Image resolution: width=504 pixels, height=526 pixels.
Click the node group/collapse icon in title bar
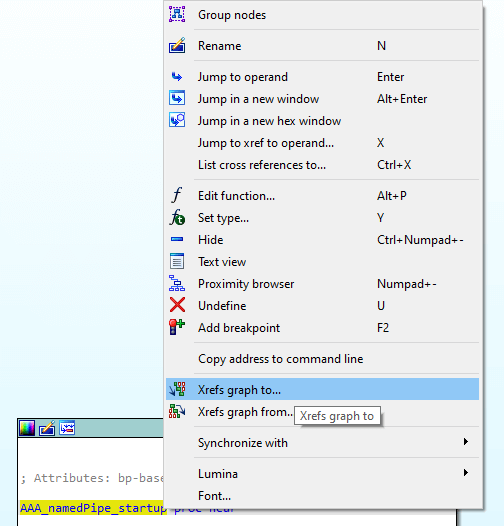pos(67,428)
